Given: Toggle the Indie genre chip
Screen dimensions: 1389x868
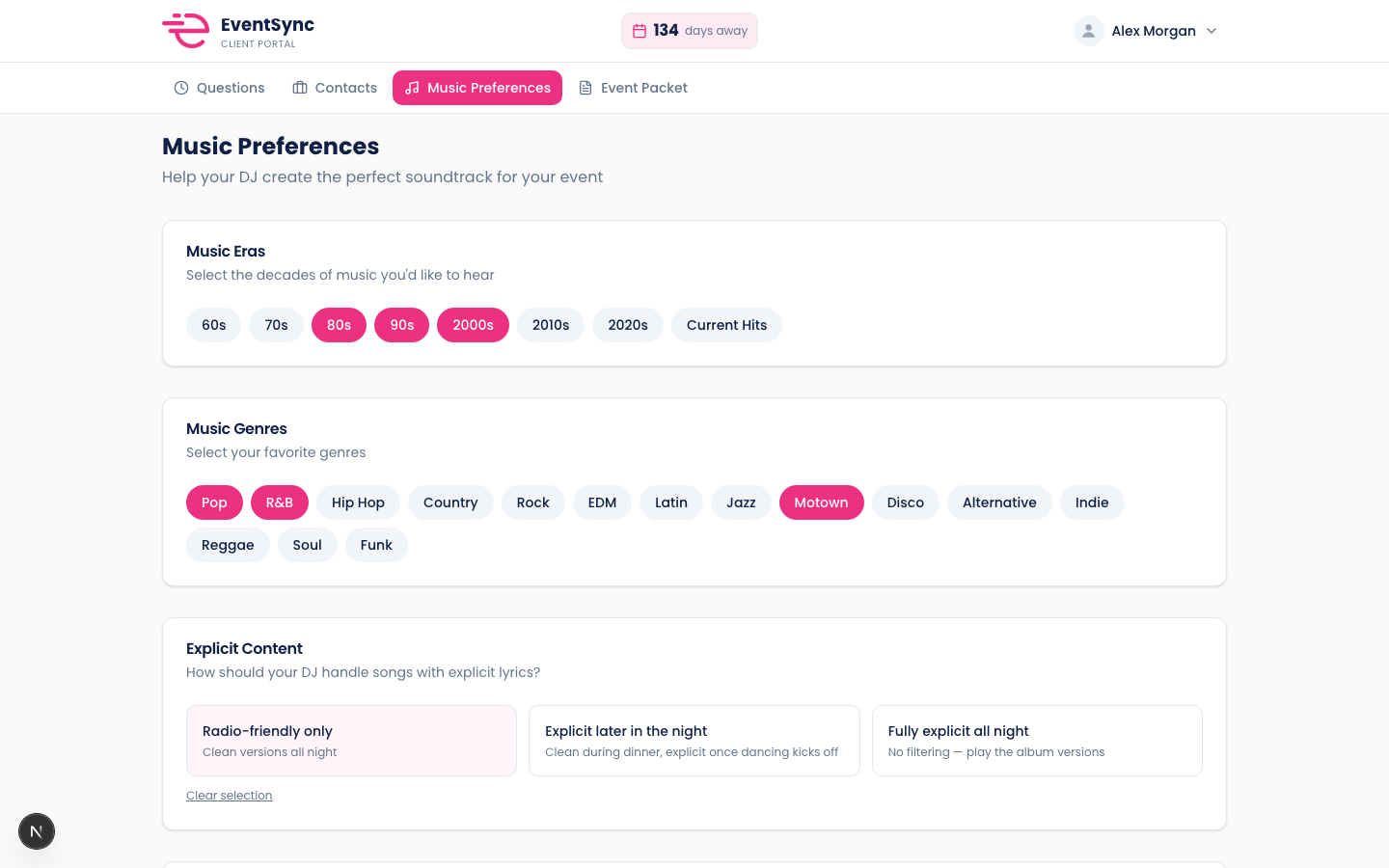Looking at the screenshot, I should point(1092,502).
